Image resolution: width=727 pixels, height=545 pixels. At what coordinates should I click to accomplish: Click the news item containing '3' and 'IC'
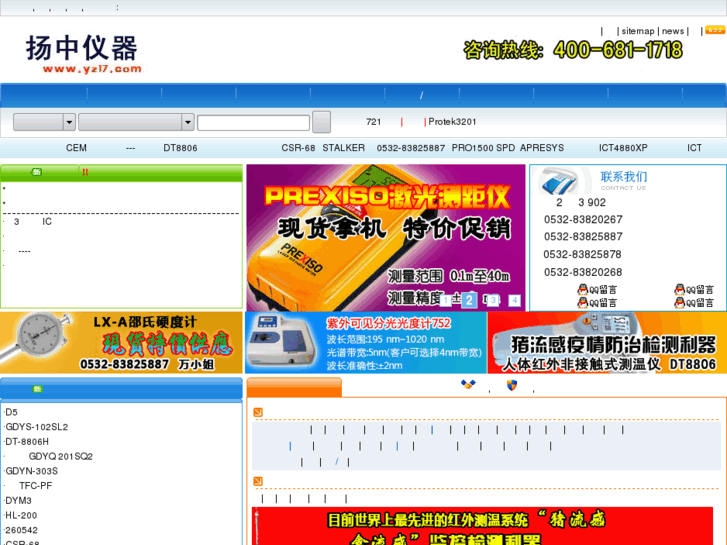[x=32, y=222]
